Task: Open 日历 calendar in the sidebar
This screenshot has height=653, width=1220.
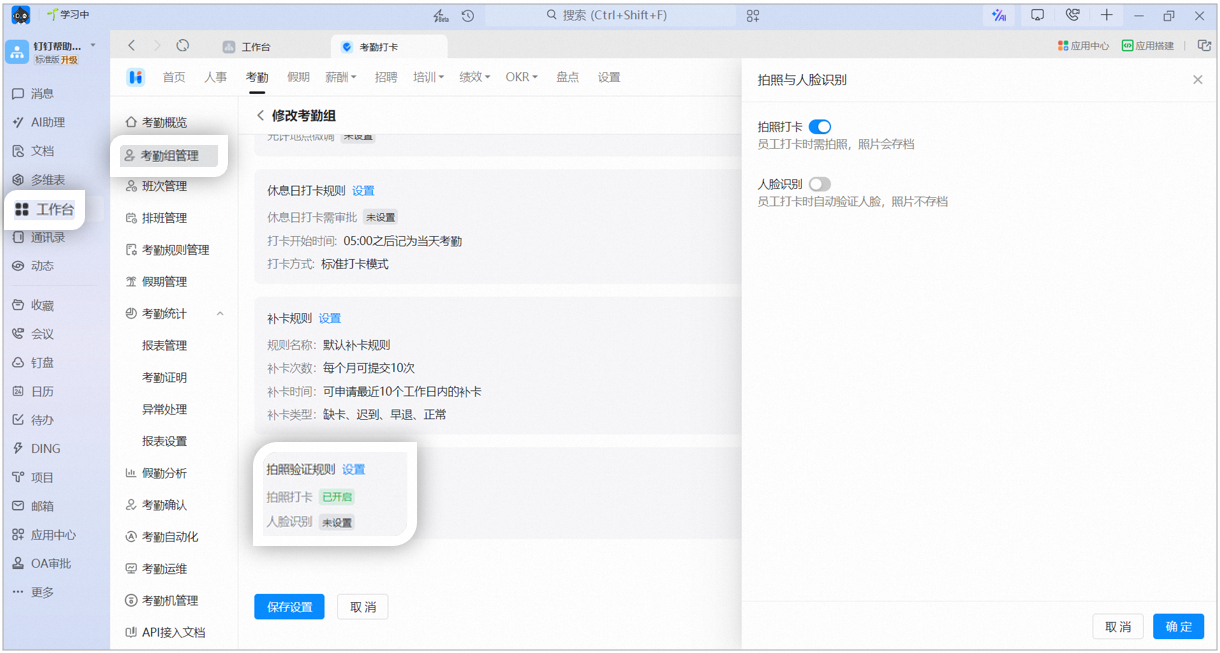Action: point(33,391)
